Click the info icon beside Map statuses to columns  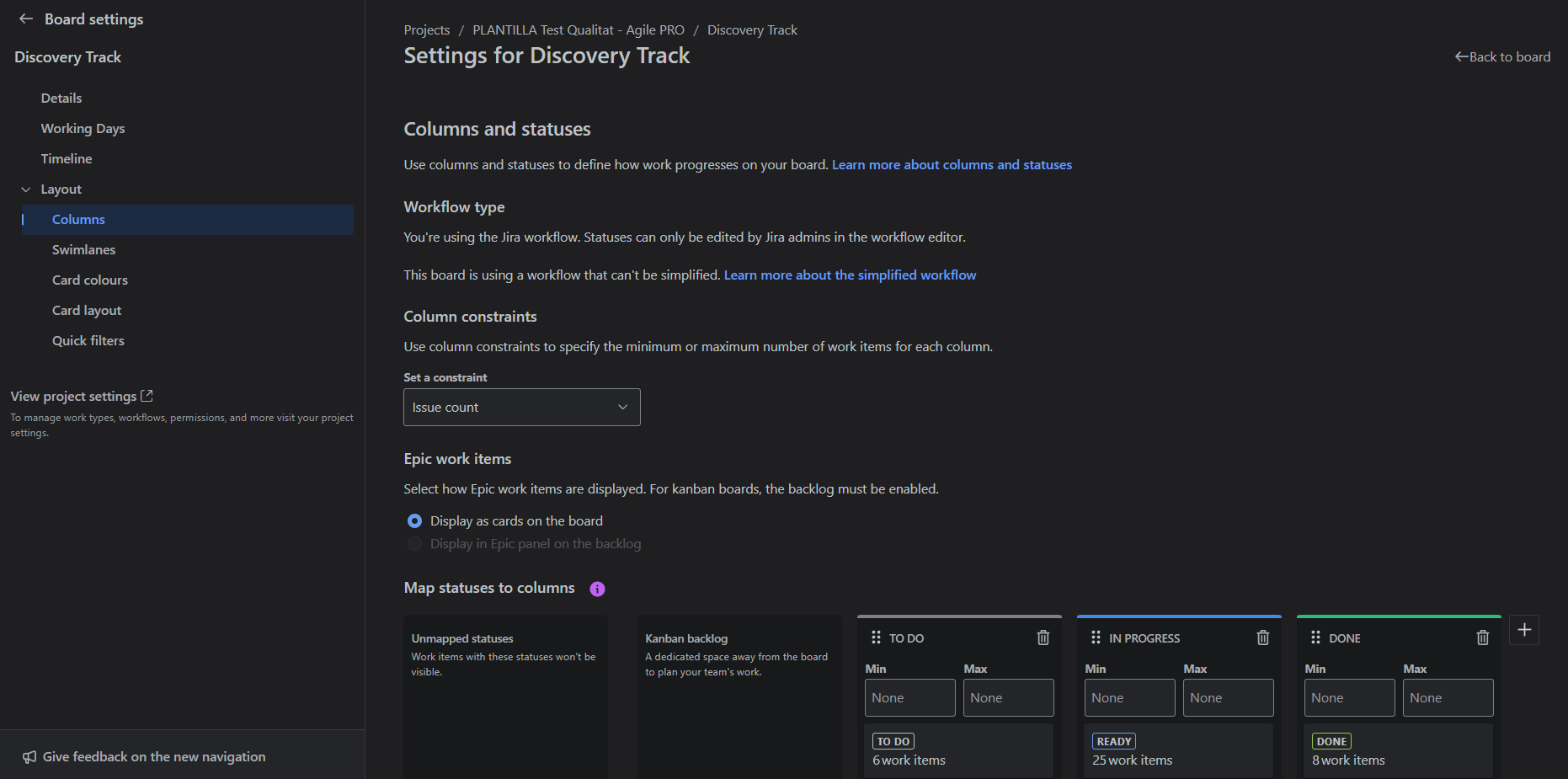(598, 589)
